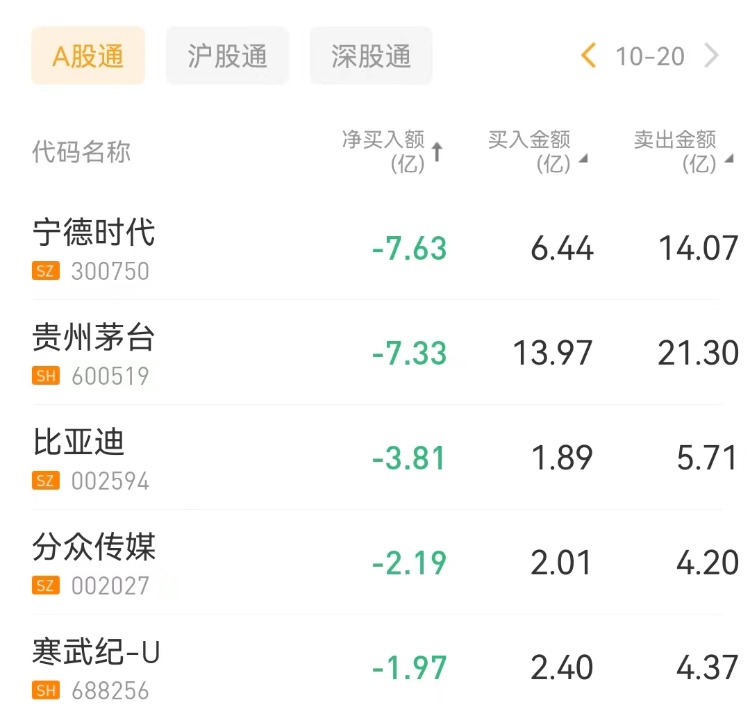Click the 10-20 date label
The height and width of the screenshot is (716, 750).
tap(650, 56)
